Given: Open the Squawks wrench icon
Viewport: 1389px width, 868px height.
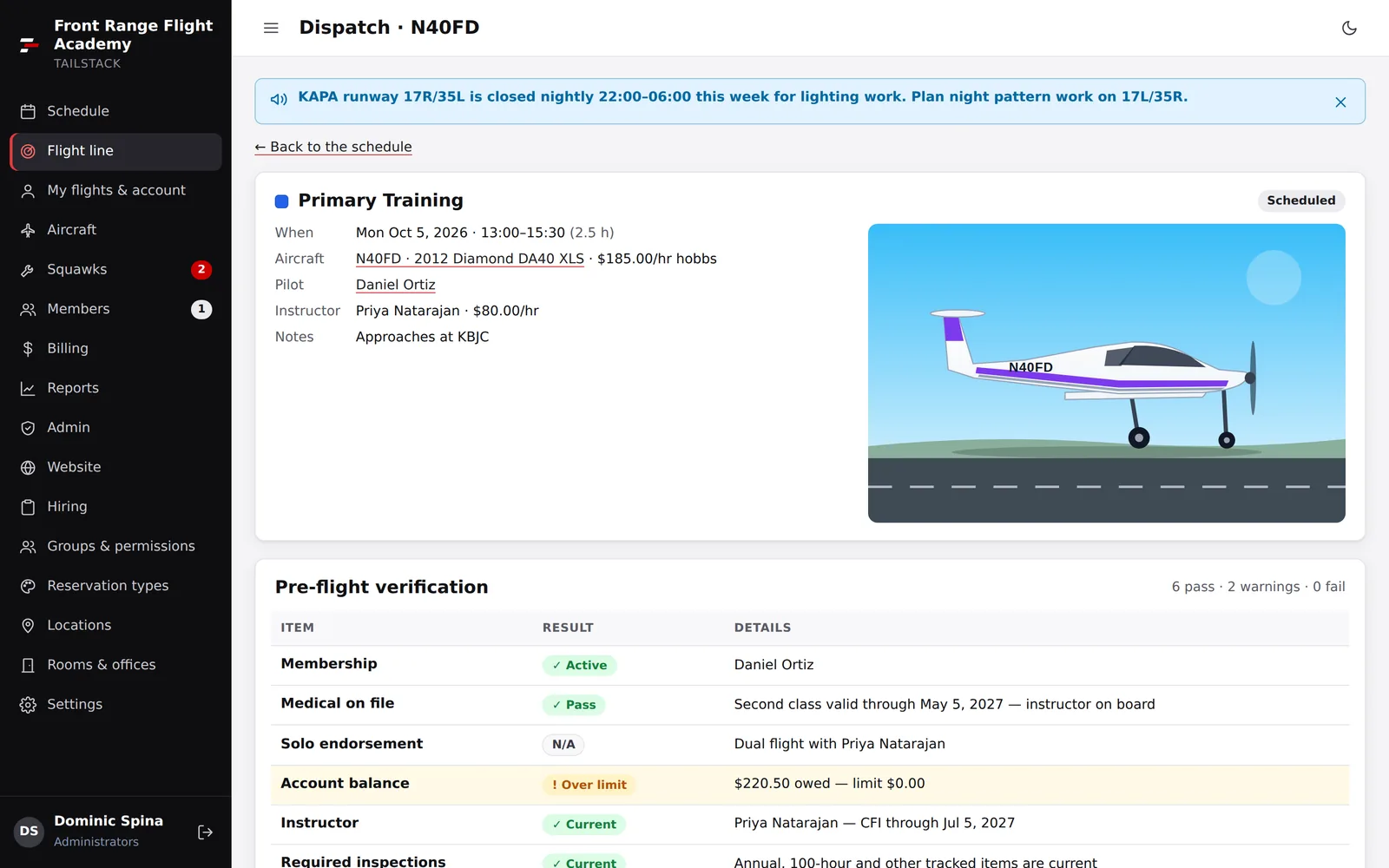Looking at the screenshot, I should tap(28, 270).
